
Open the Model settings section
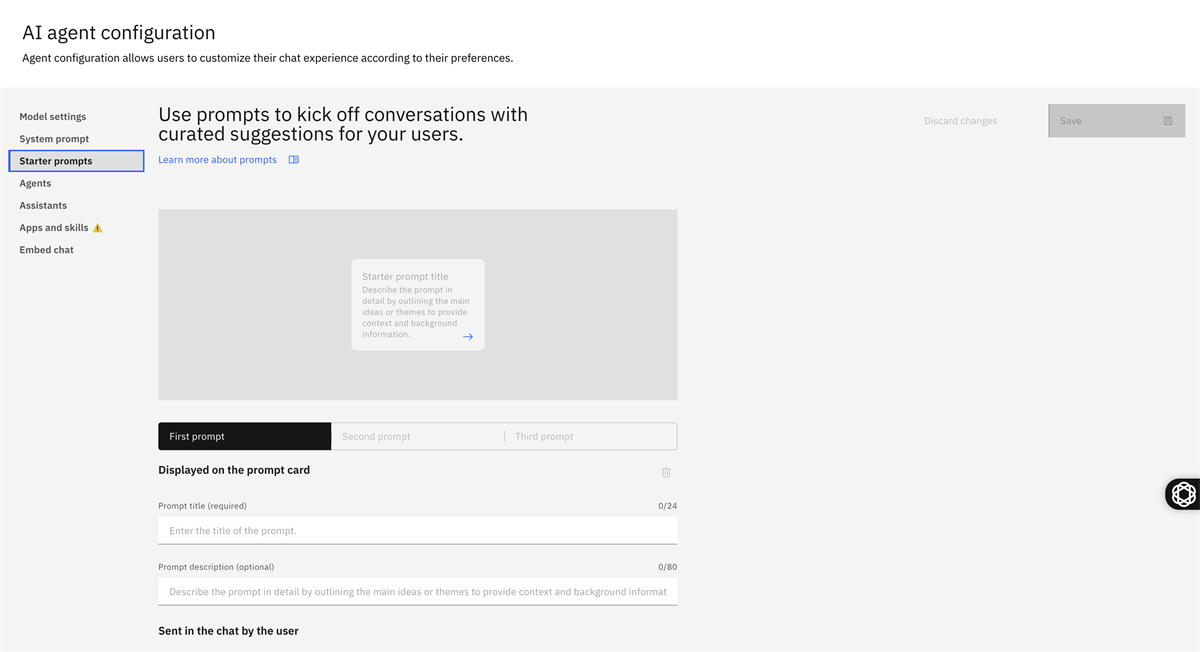coord(53,117)
